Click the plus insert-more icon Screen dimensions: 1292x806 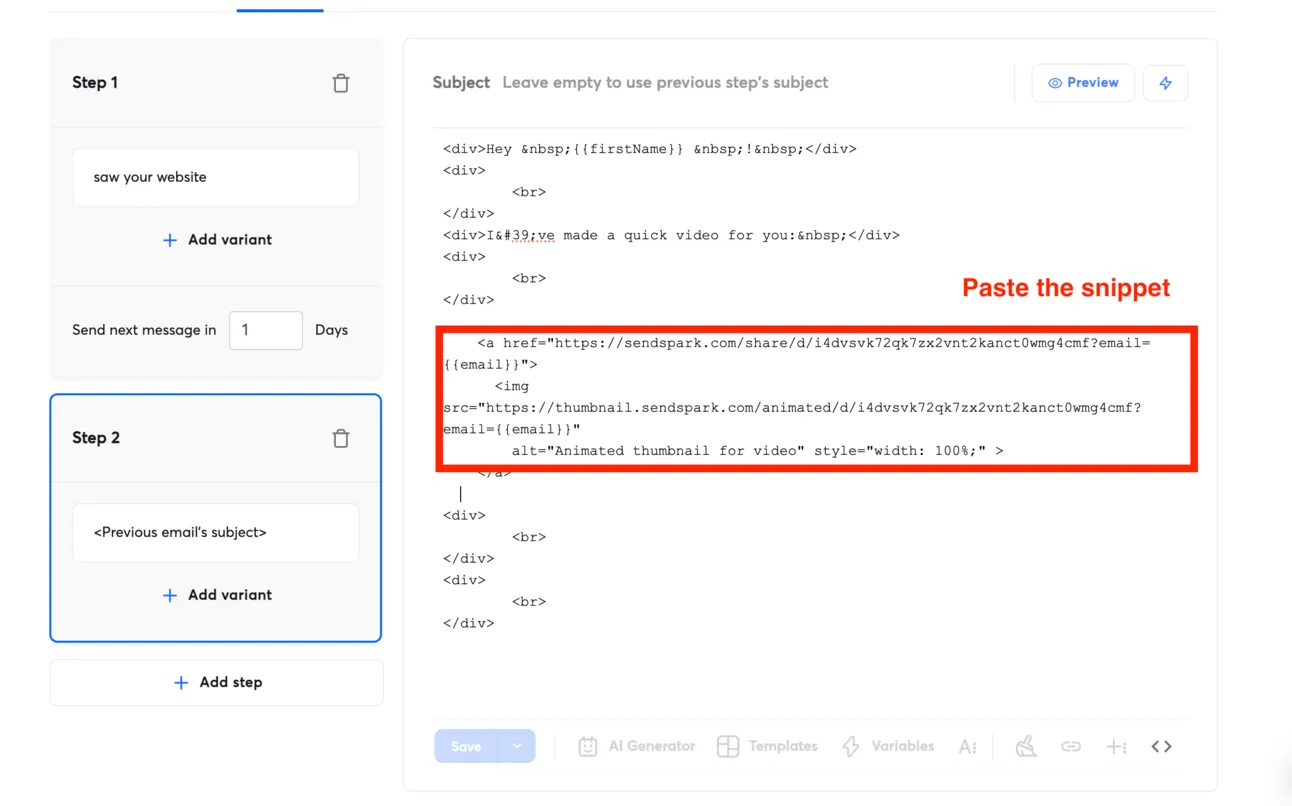1116,746
